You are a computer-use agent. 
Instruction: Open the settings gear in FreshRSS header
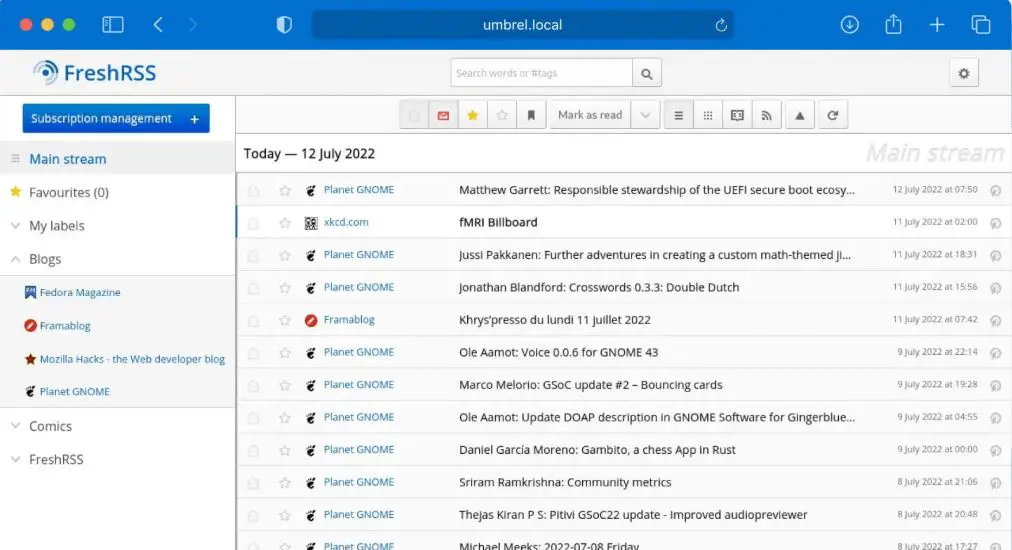963,73
